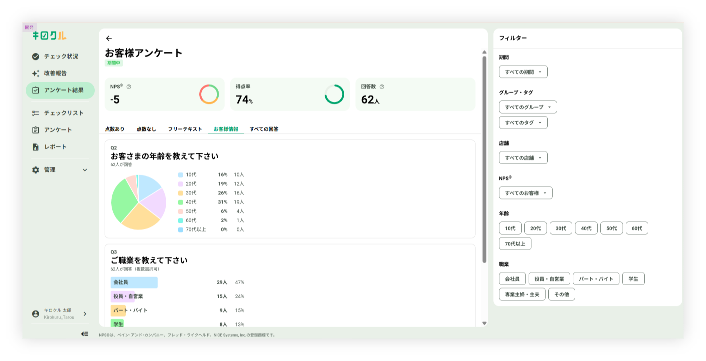Toggle the 50代 age filter chip
The width and height of the screenshot is (706, 361).
pyautogui.click(x=611, y=228)
